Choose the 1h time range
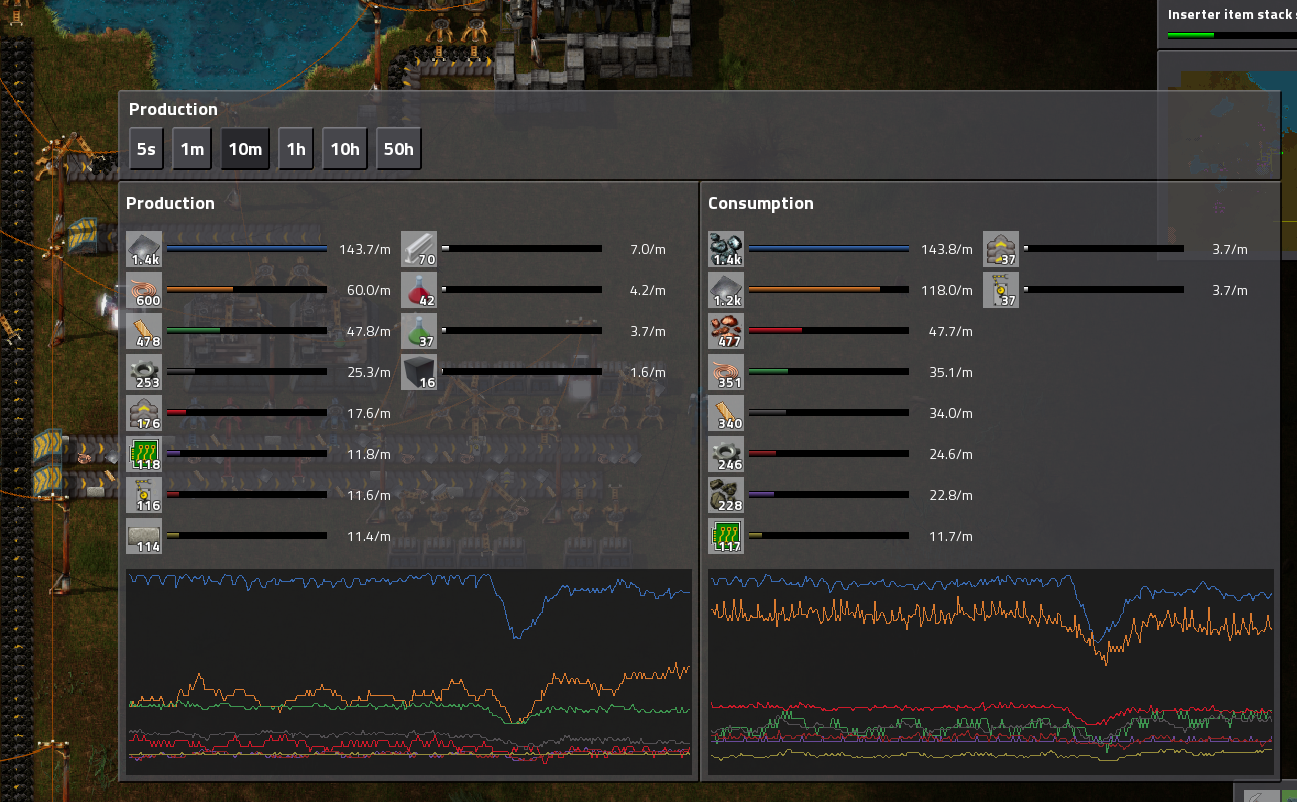This screenshot has height=802, width=1297. [x=296, y=149]
